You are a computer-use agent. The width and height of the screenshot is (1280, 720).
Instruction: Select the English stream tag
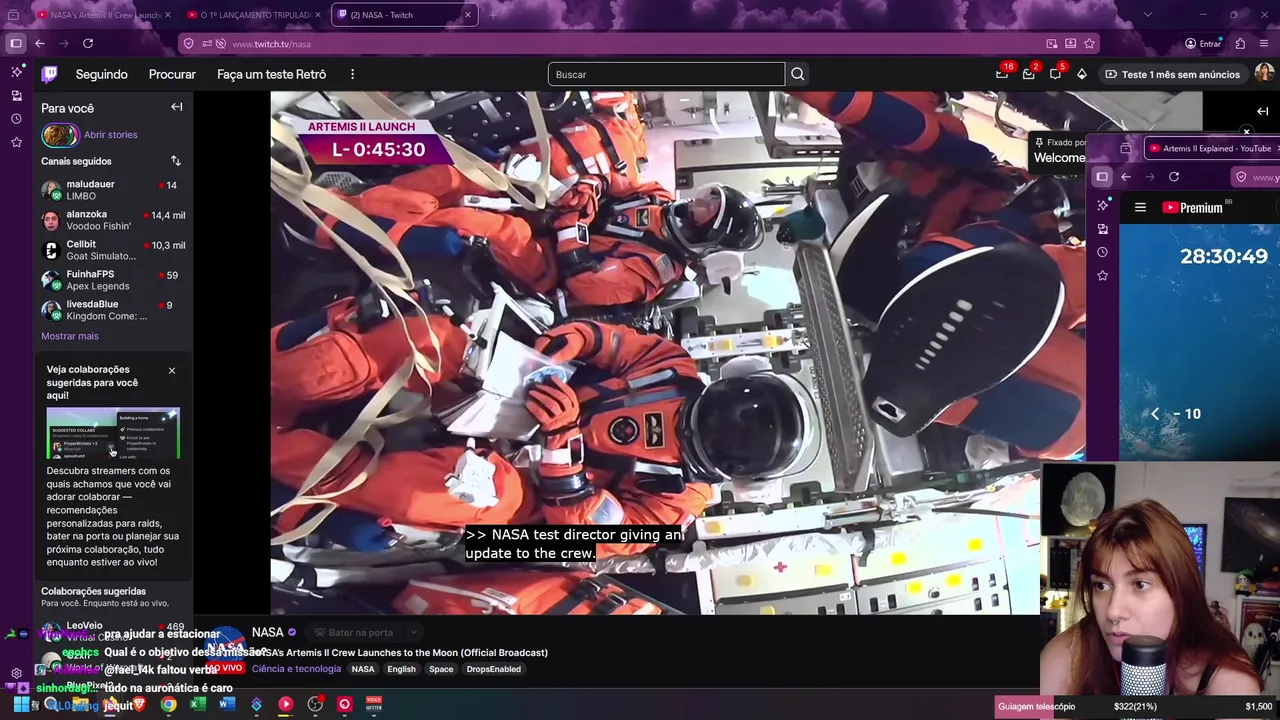pos(401,669)
